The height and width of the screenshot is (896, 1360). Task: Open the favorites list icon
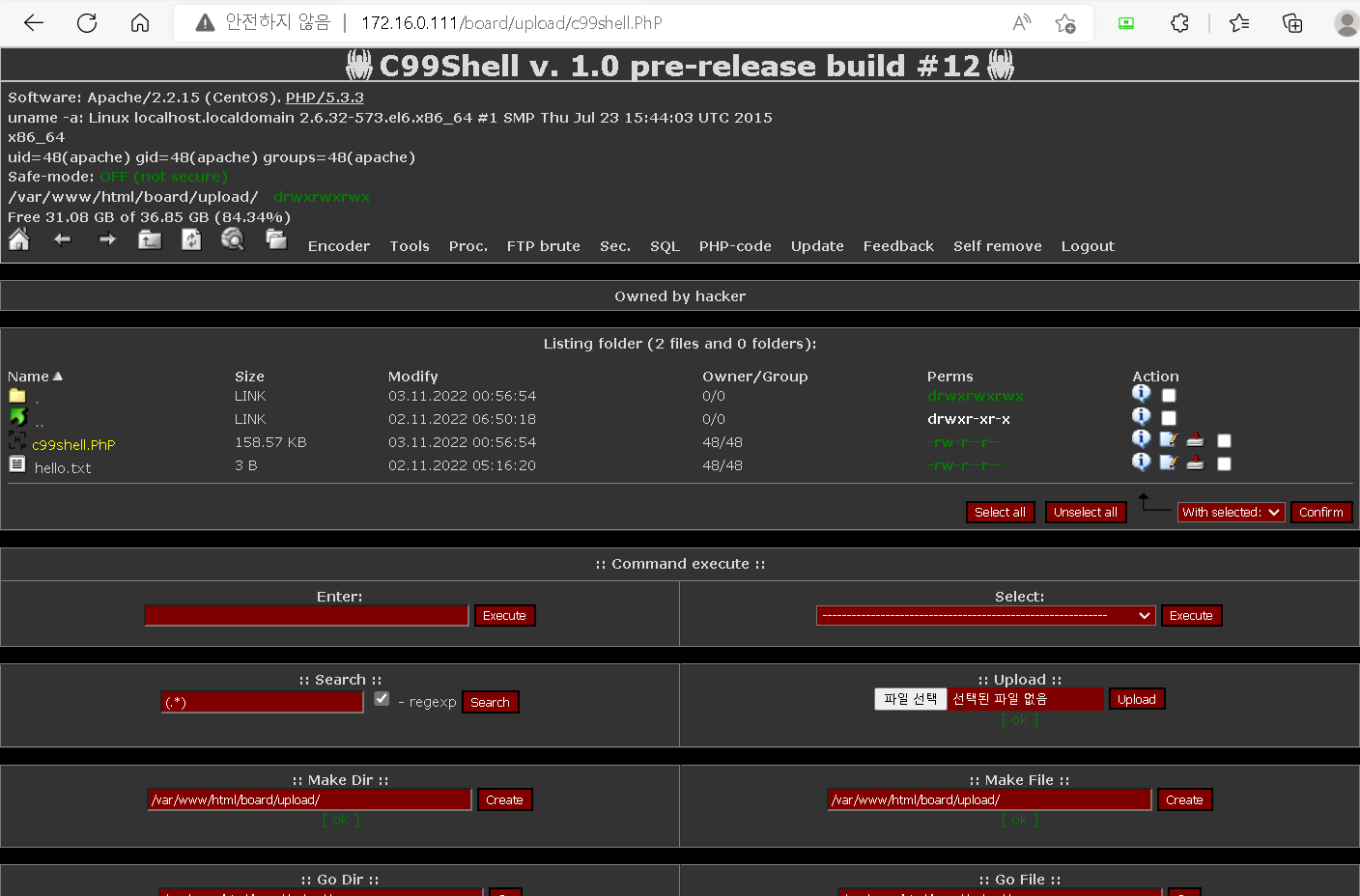[x=1239, y=23]
